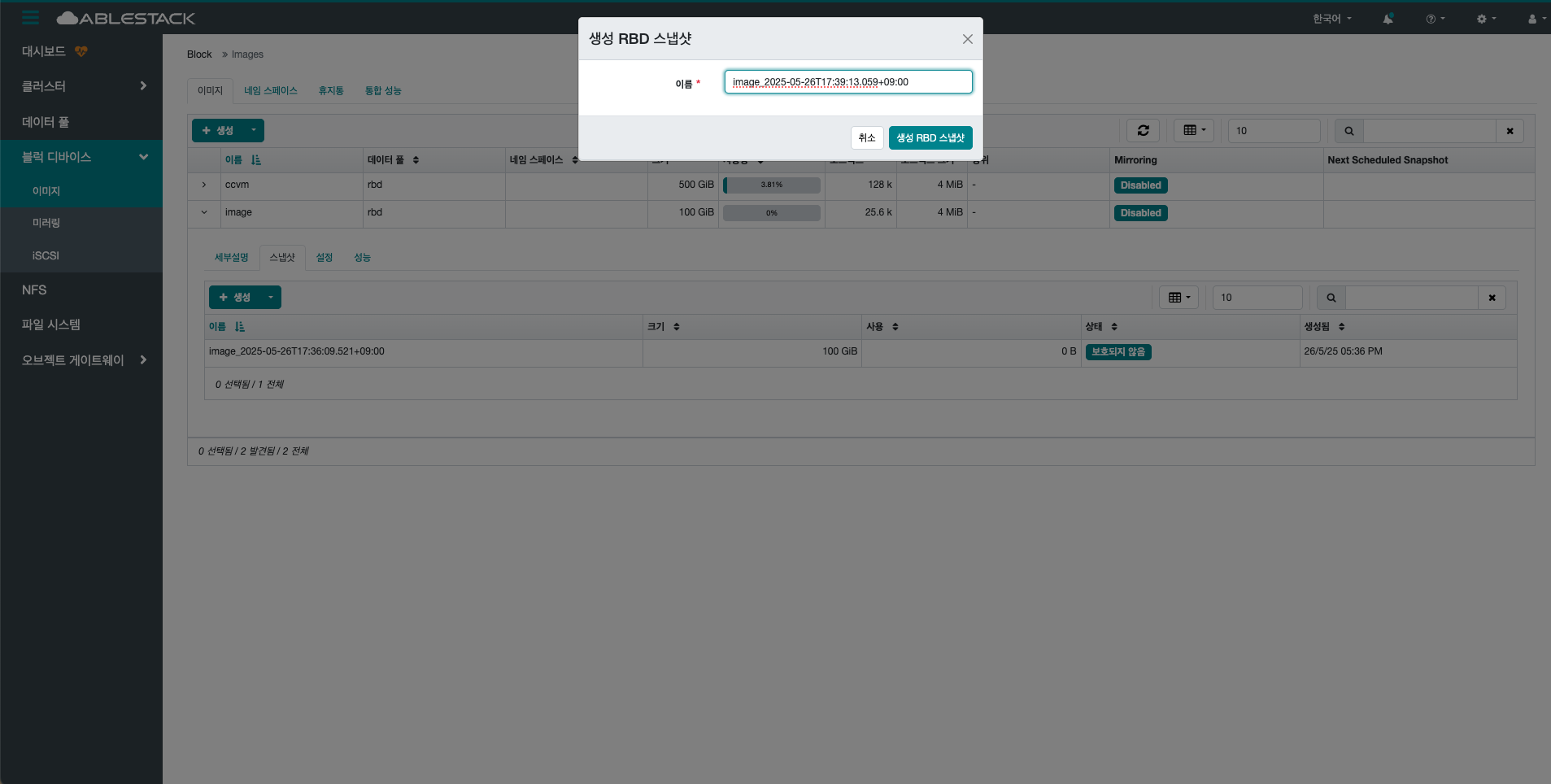Open the 세부설명 tab
The image size is (1551, 784).
tap(230, 256)
